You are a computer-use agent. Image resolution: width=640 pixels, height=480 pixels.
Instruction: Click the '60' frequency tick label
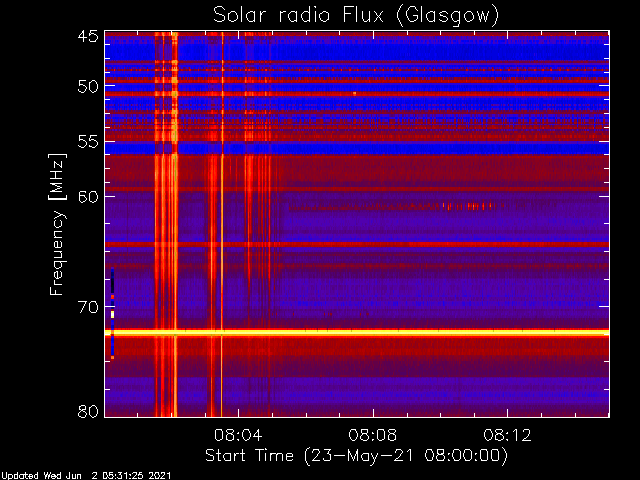tap(88, 197)
